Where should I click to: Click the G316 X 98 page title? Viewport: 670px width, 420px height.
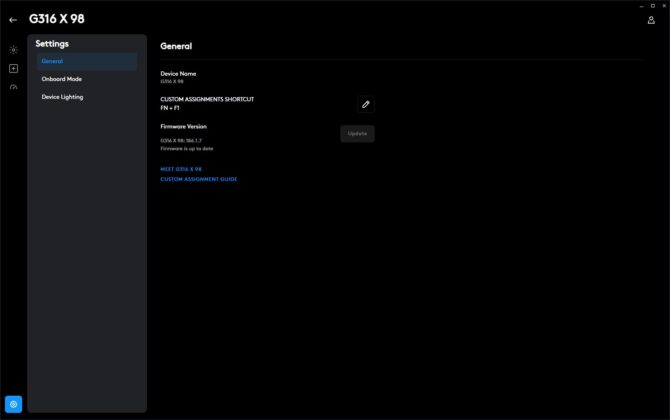57,19
